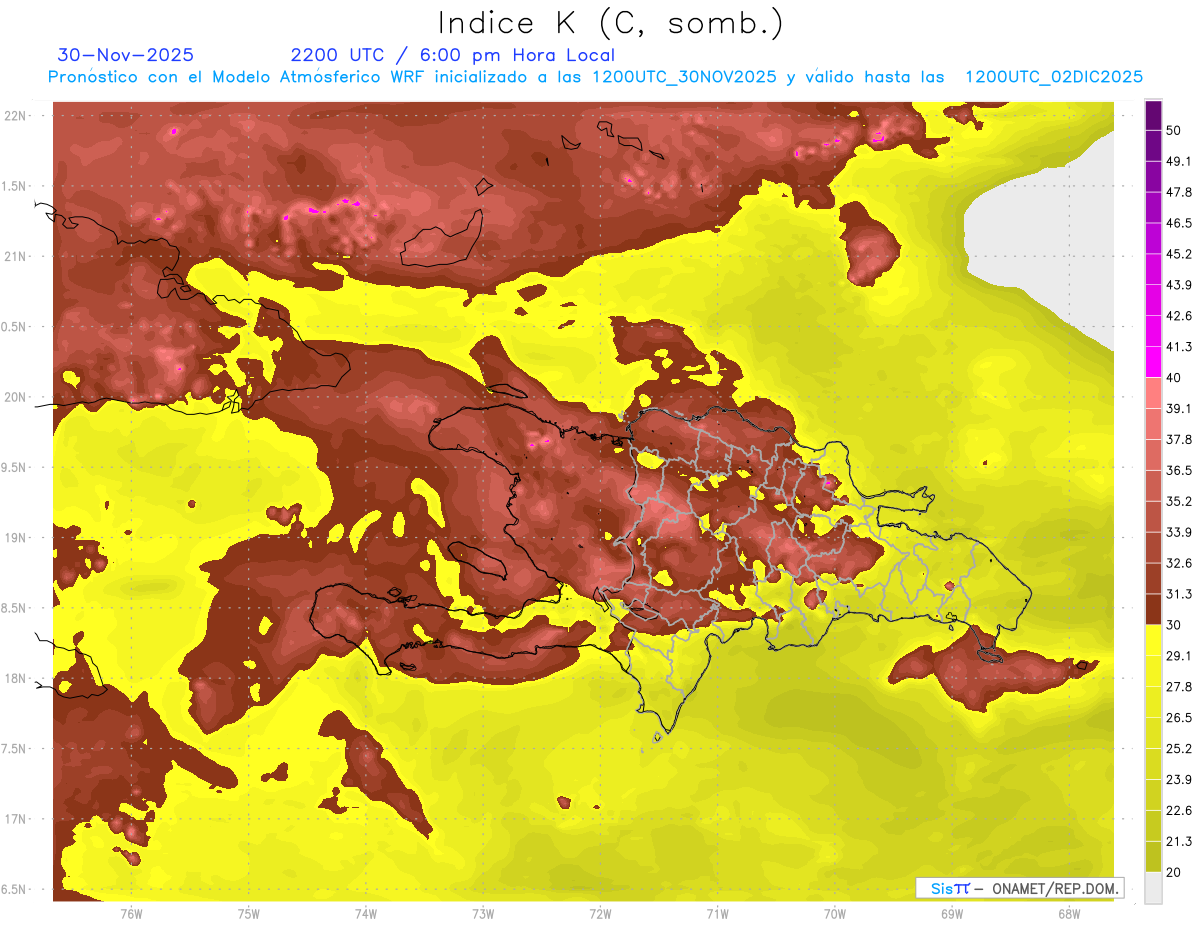Click the colorbar value '39.1'

(x=1179, y=409)
